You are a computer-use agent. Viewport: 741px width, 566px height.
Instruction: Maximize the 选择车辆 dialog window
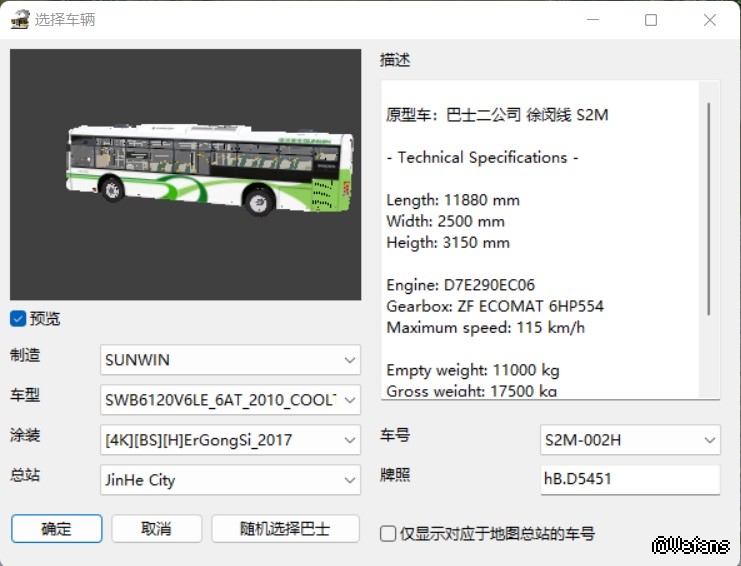[651, 20]
